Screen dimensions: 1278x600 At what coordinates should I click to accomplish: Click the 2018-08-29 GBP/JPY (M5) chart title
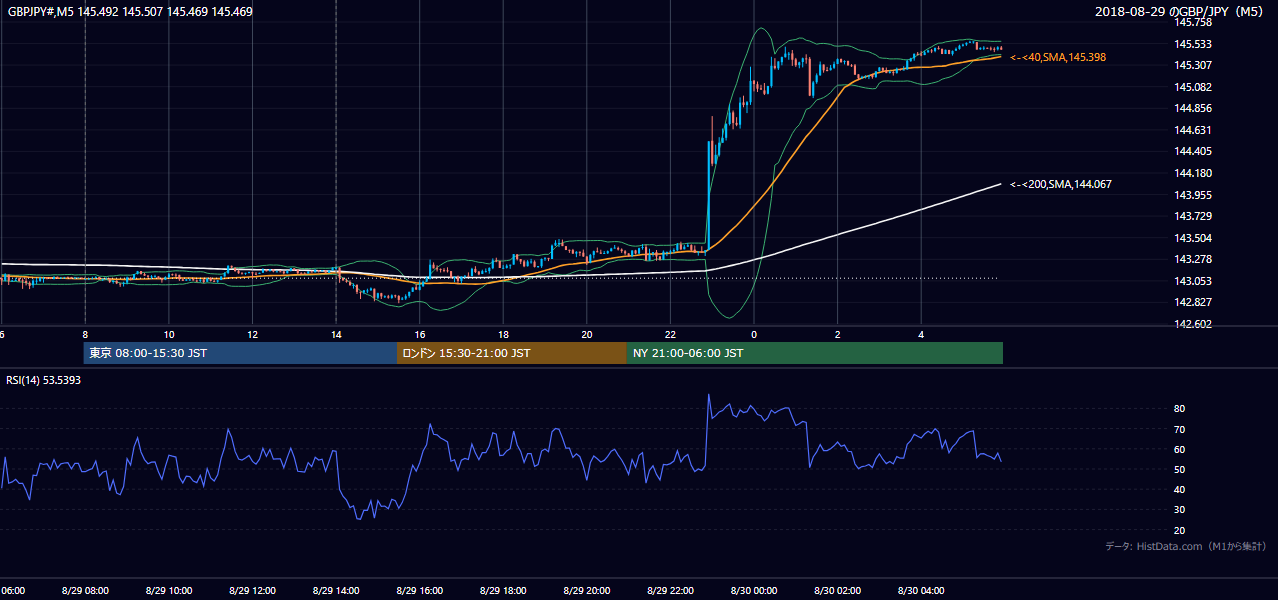[x=1180, y=12]
